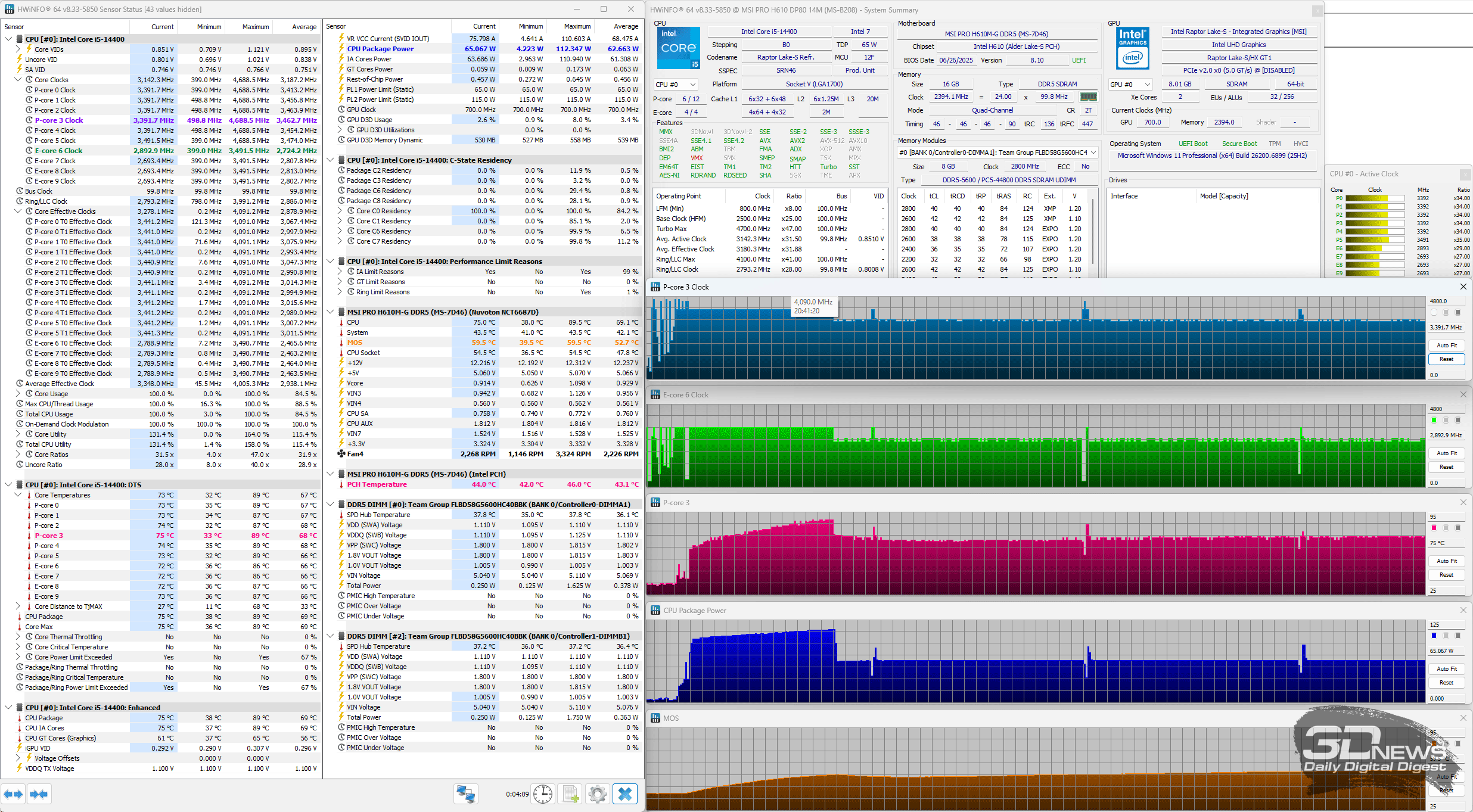Open the network remote monitoring icon

(465, 794)
